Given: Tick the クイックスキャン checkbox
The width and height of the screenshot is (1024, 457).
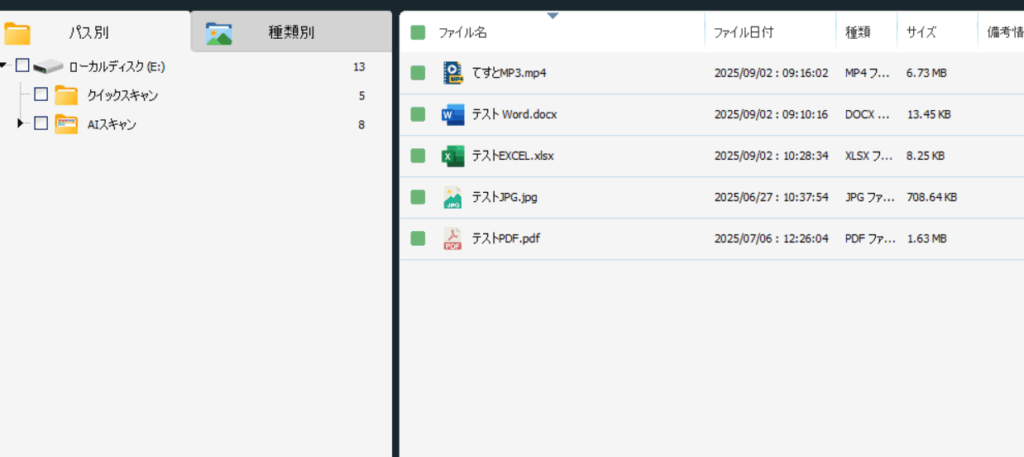Looking at the screenshot, I should tap(41, 95).
